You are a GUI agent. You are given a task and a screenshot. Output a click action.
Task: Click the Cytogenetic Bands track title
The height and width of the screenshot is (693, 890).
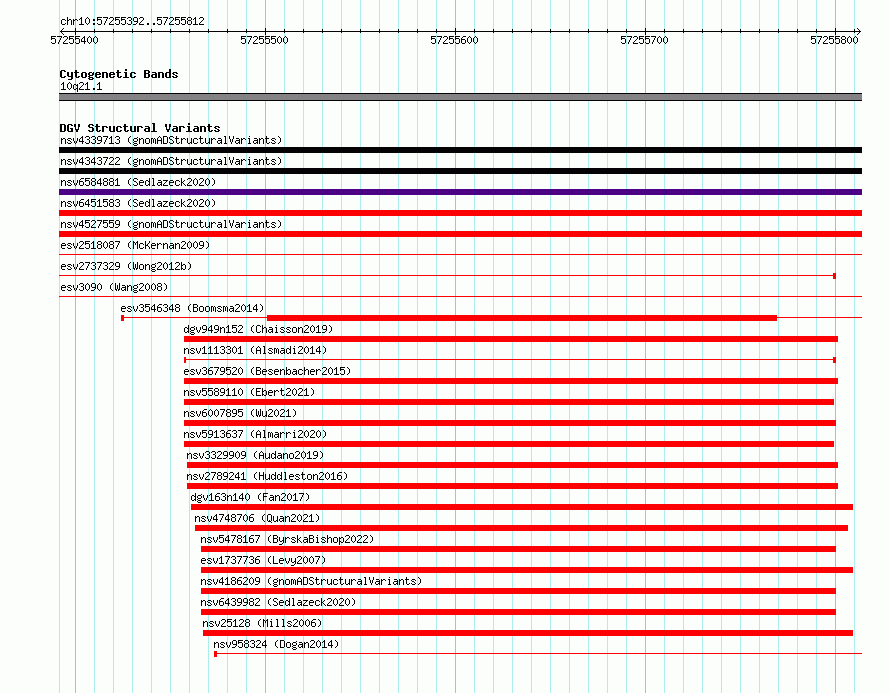(x=119, y=74)
